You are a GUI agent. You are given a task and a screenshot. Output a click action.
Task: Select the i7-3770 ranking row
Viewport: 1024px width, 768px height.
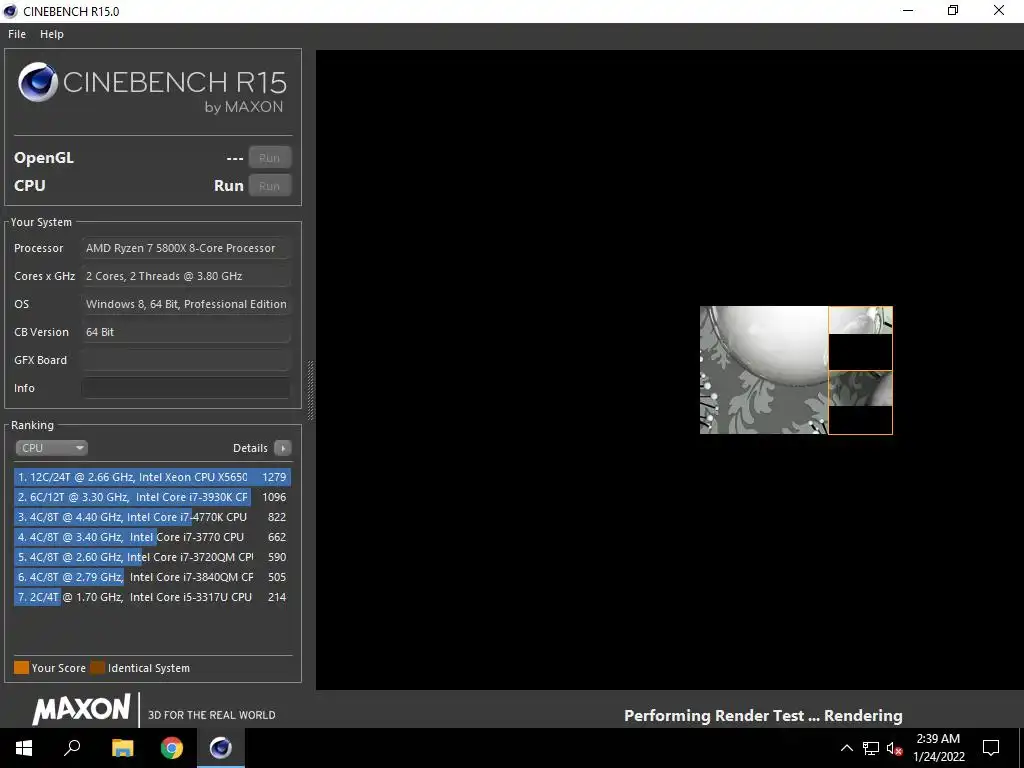pos(152,537)
